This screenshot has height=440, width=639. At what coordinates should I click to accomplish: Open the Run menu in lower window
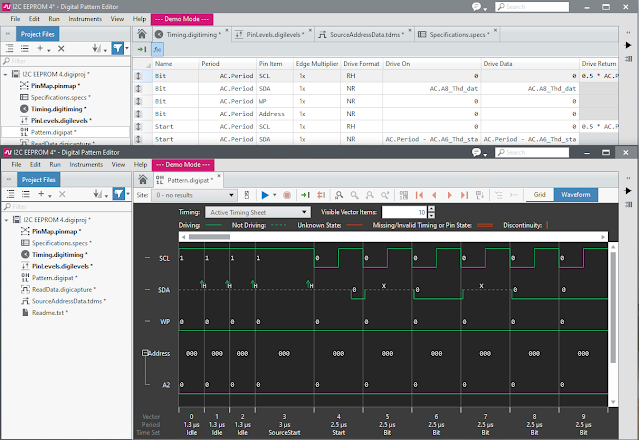(55, 165)
